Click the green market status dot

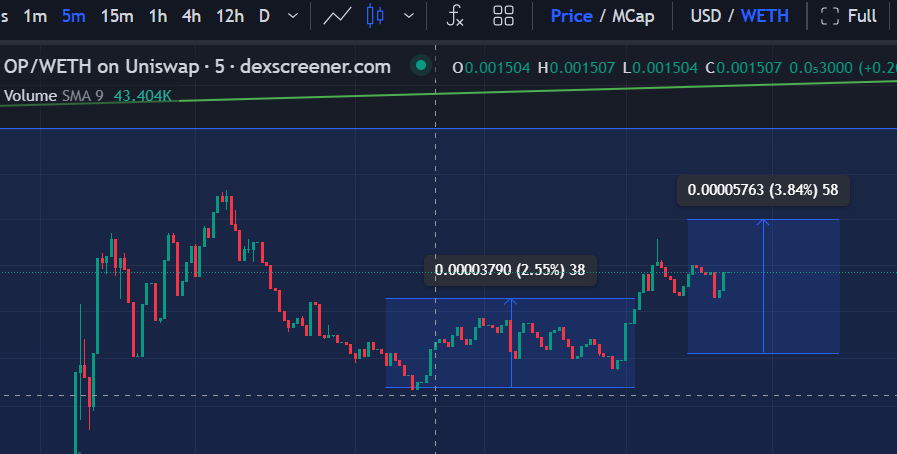pyautogui.click(x=421, y=67)
